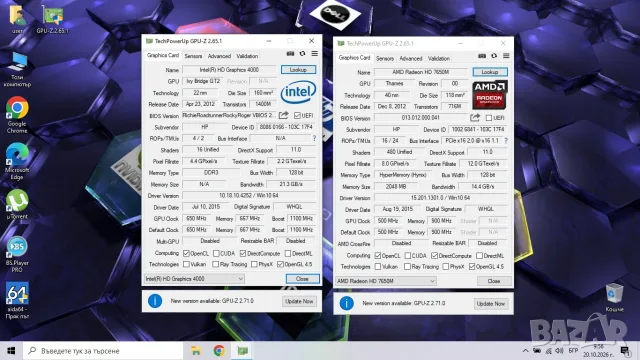Click the taskbar search box

tap(103, 351)
